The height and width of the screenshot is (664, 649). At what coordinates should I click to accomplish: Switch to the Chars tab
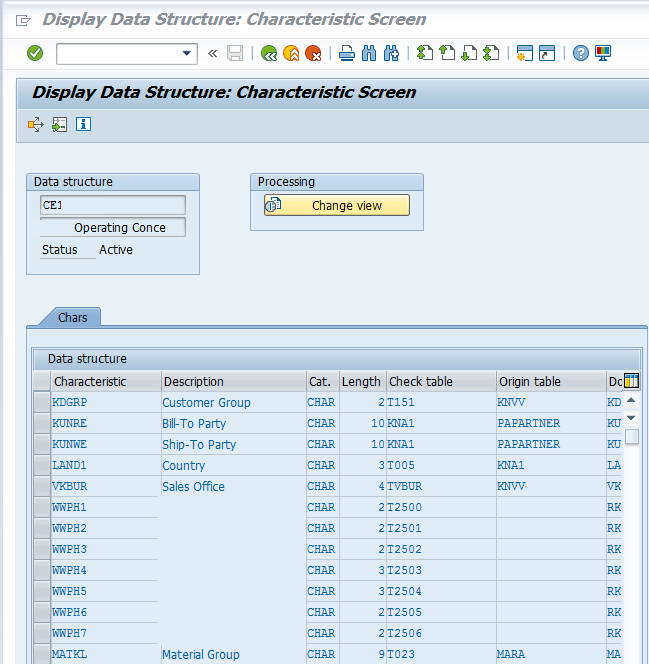click(x=72, y=317)
